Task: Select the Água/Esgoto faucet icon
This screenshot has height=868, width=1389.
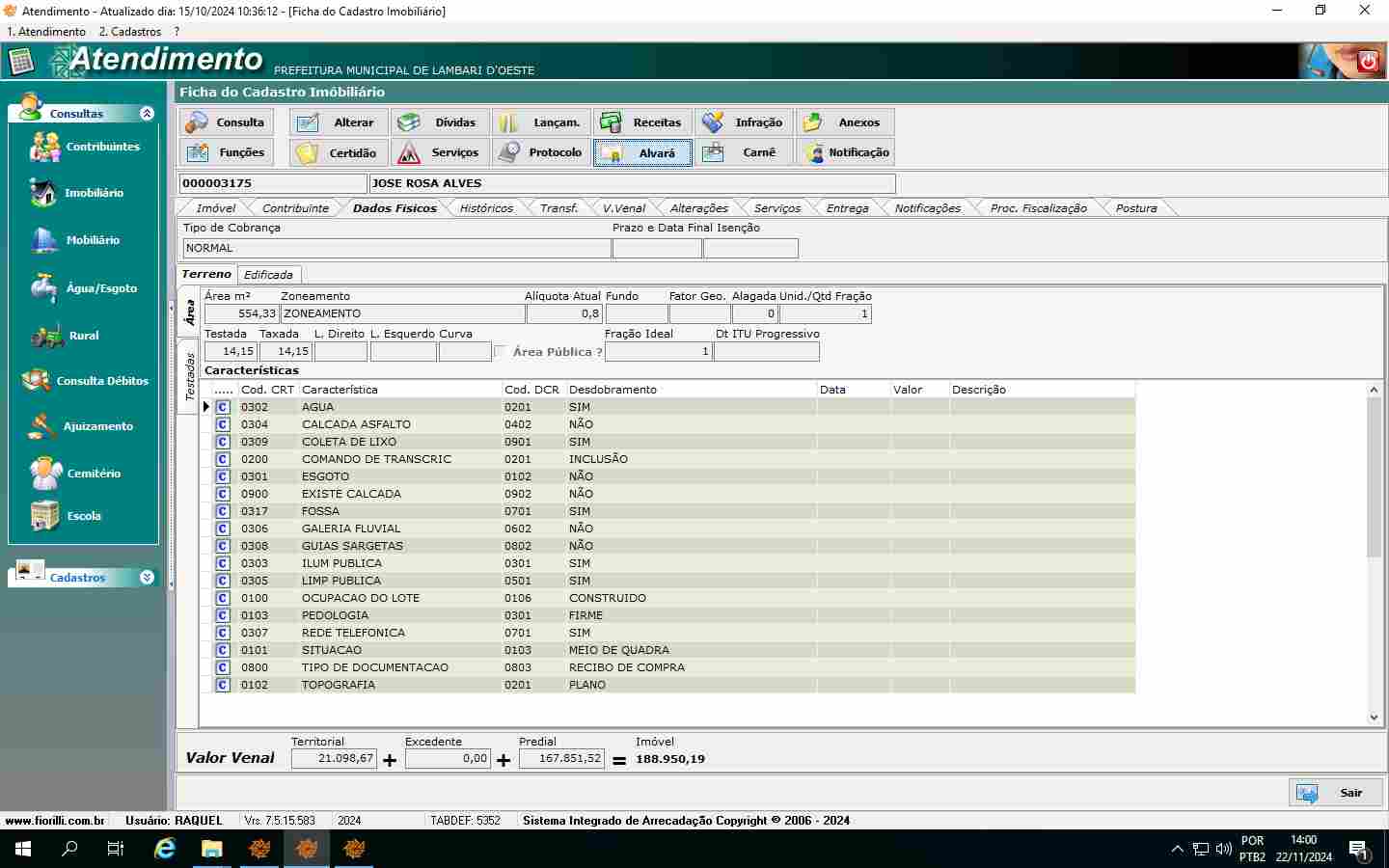Action: (43, 288)
